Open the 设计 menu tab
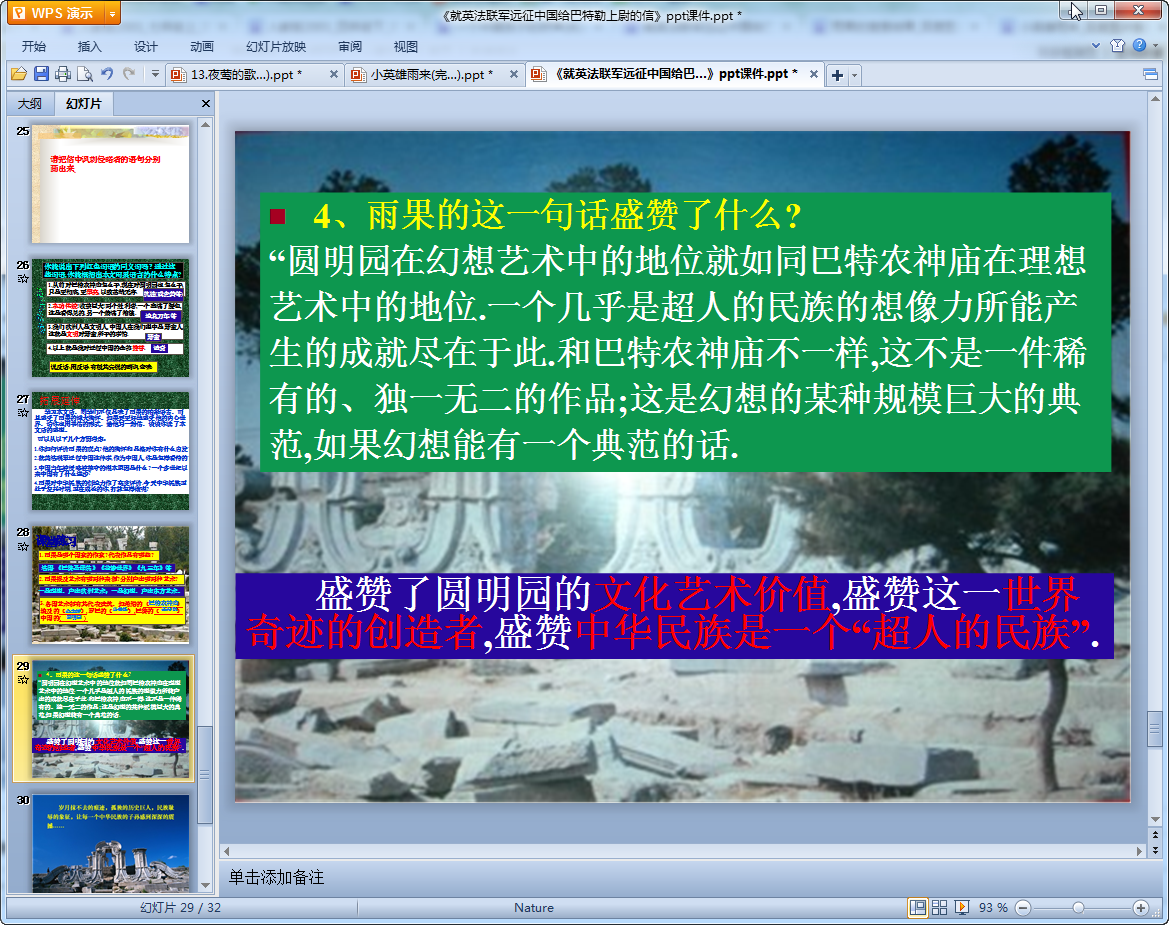This screenshot has height=925, width=1169. [145, 46]
